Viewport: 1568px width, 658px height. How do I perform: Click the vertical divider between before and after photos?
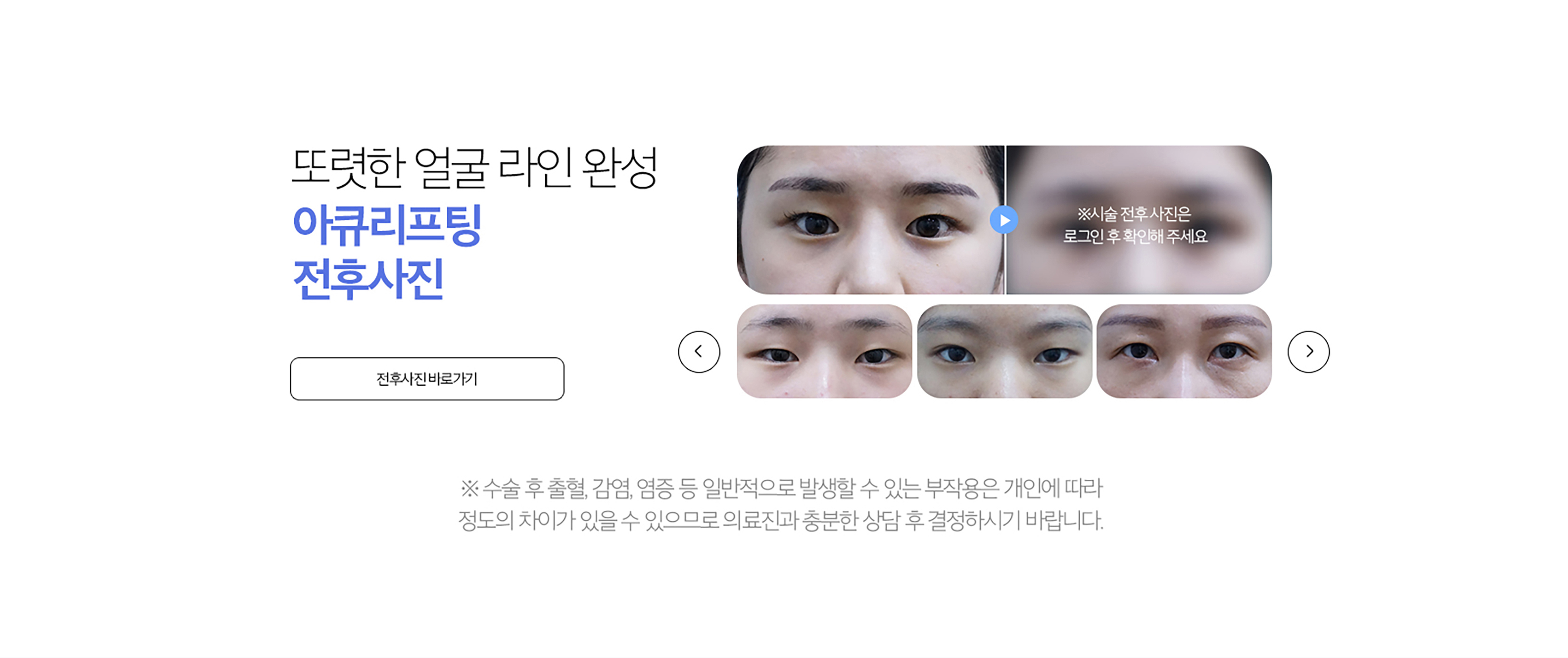click(x=1005, y=220)
